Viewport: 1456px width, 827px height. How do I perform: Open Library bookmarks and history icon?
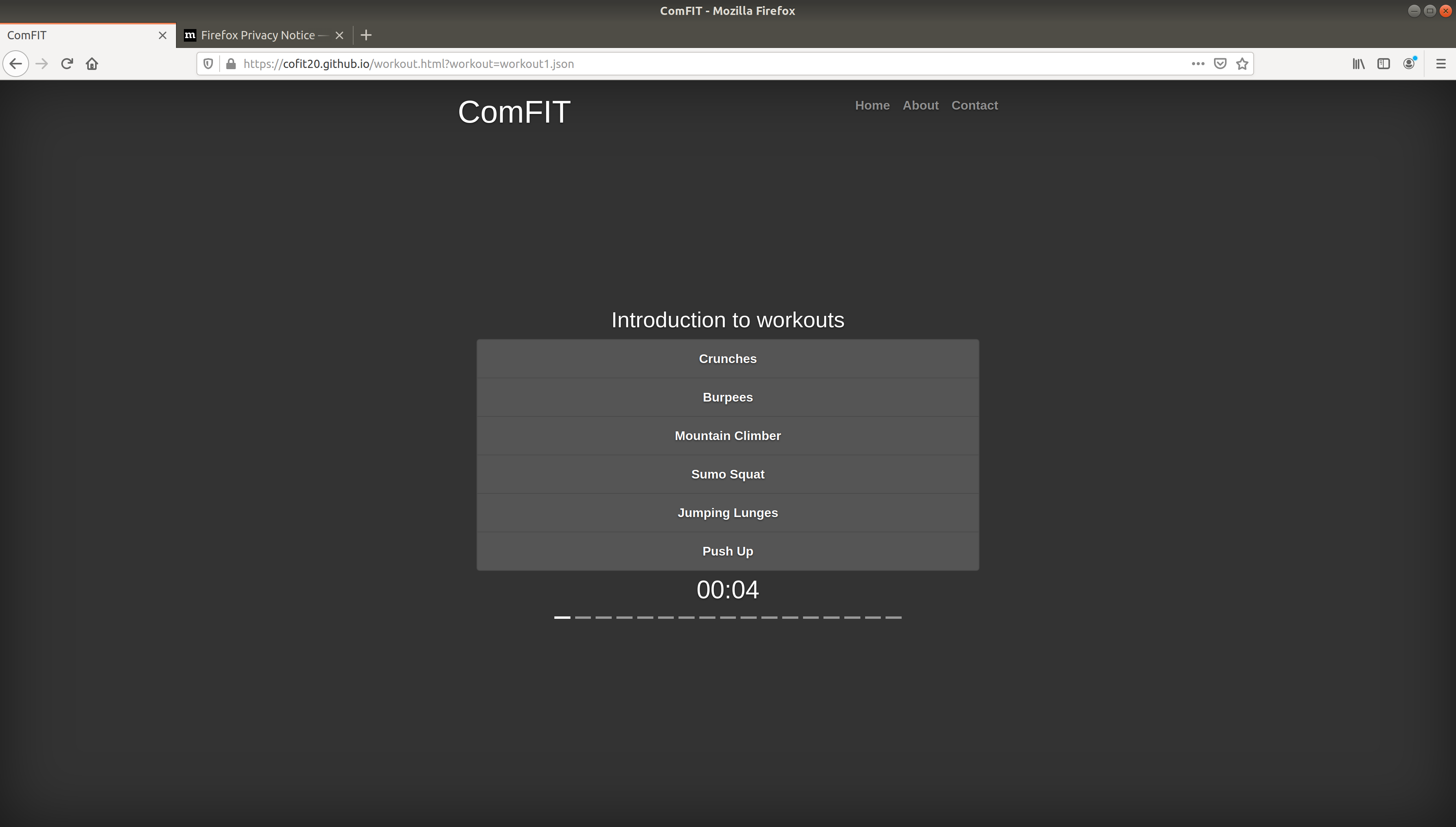pyautogui.click(x=1358, y=64)
